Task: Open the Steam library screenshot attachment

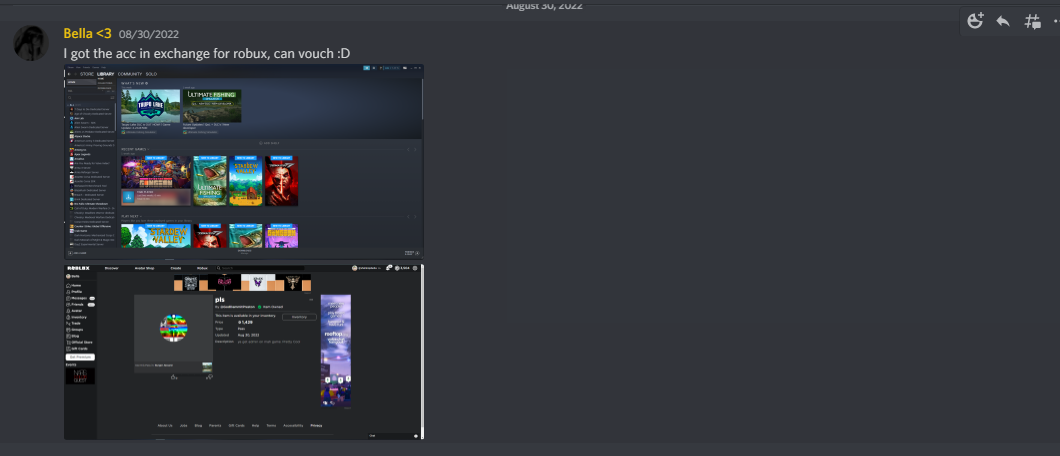Action: 244,161
